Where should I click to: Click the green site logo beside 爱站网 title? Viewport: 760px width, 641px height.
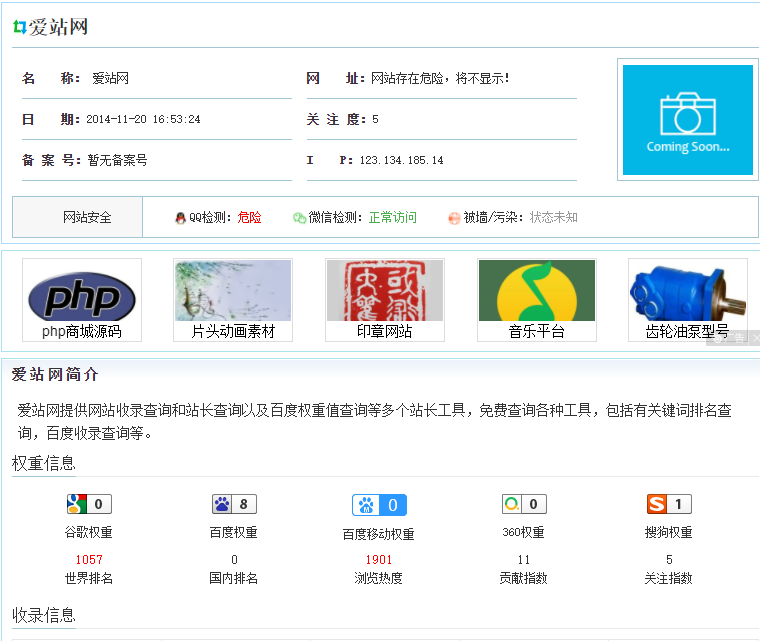pos(19,27)
